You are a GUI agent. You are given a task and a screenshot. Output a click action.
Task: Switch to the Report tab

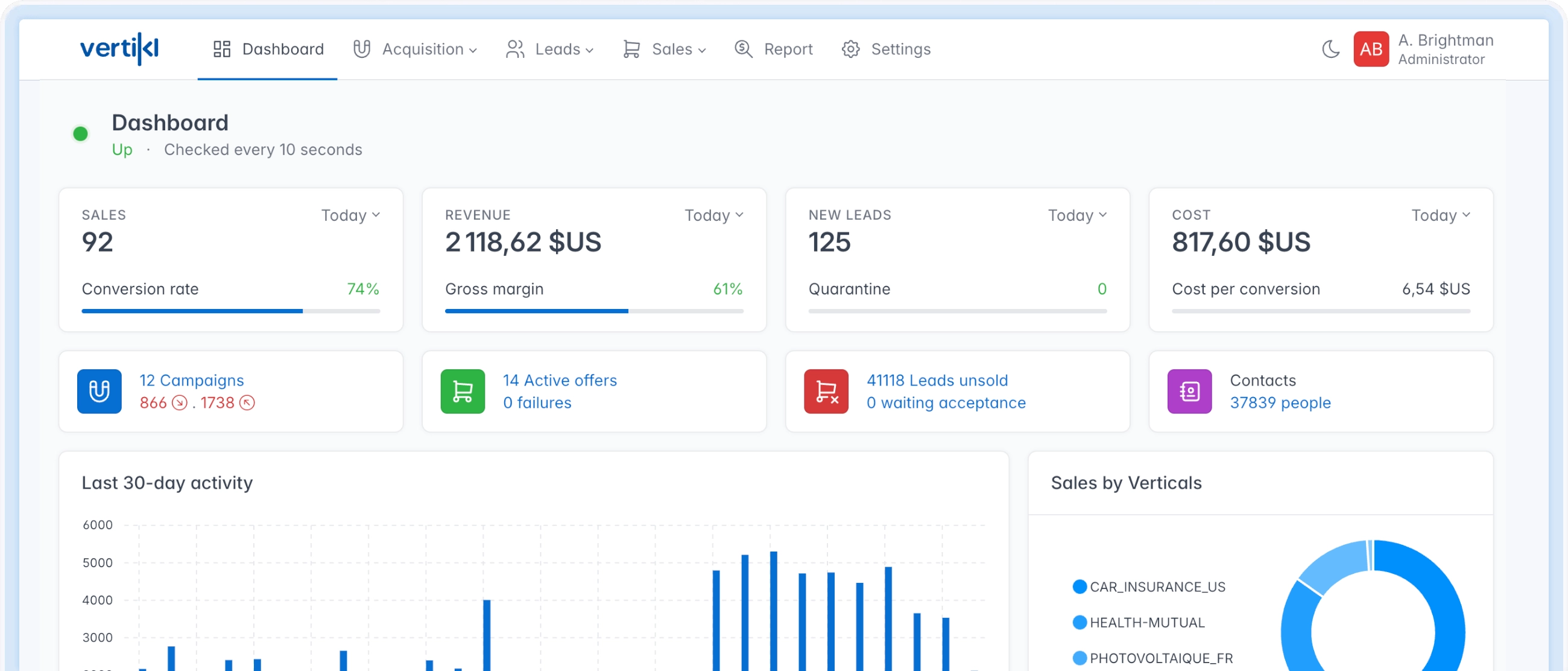[788, 49]
